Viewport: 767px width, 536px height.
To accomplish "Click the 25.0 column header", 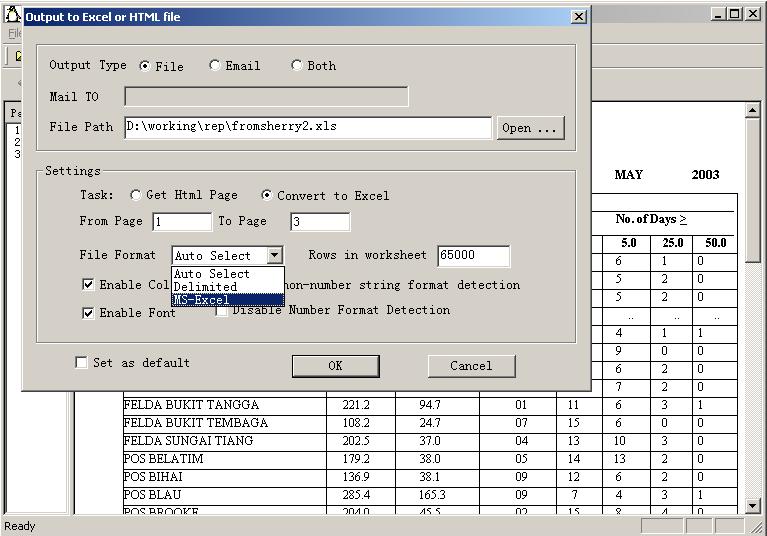I will tap(673, 243).
